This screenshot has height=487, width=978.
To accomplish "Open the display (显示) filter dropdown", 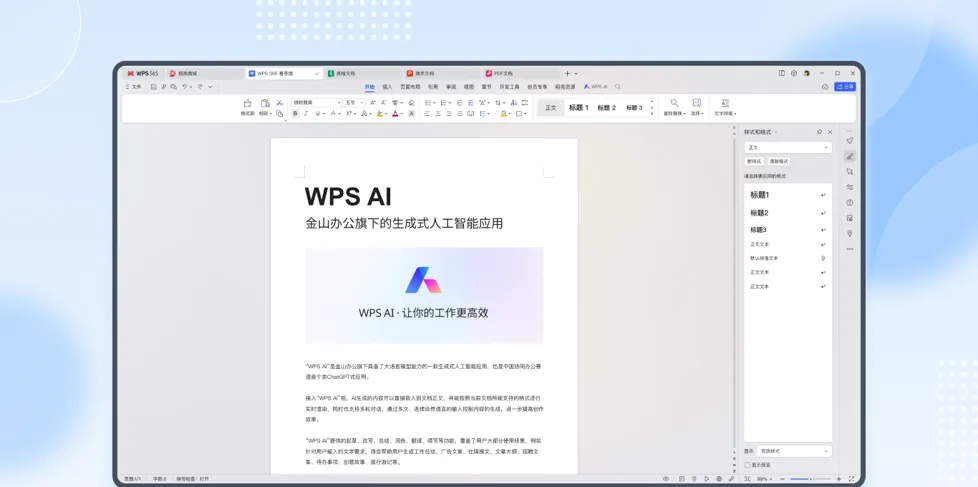I will coord(795,451).
